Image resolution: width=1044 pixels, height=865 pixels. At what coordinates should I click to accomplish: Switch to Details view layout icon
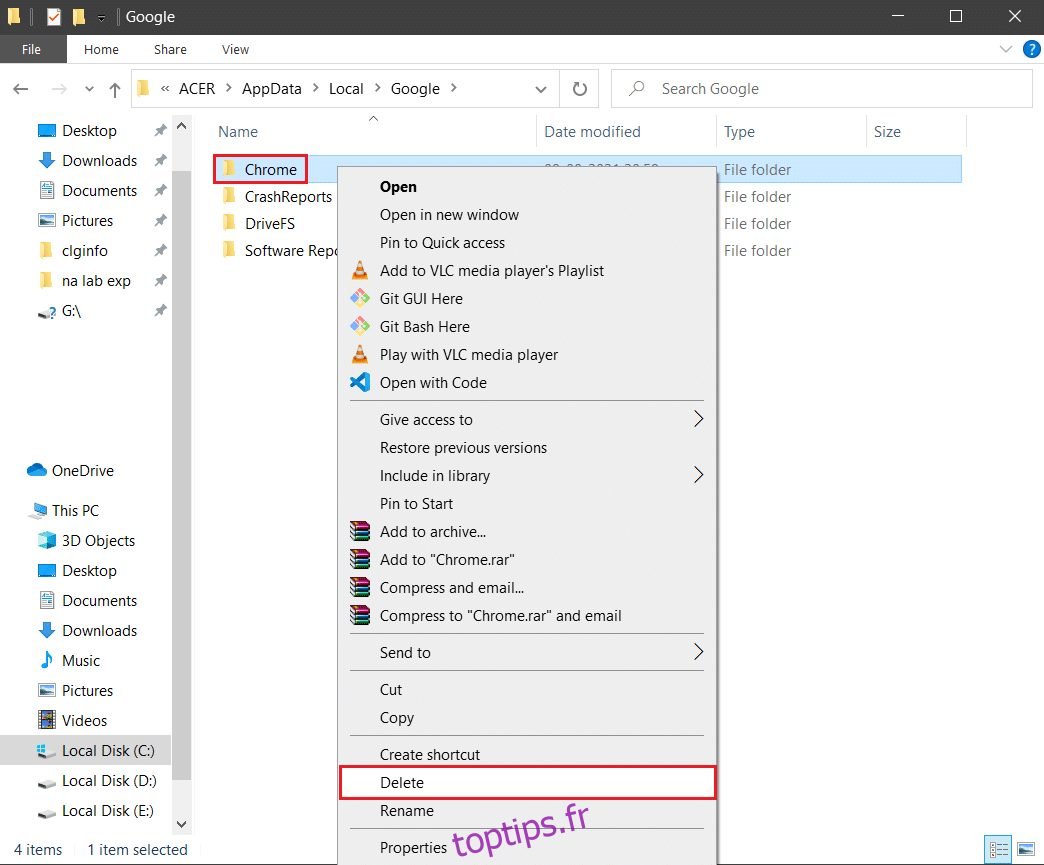(998, 849)
